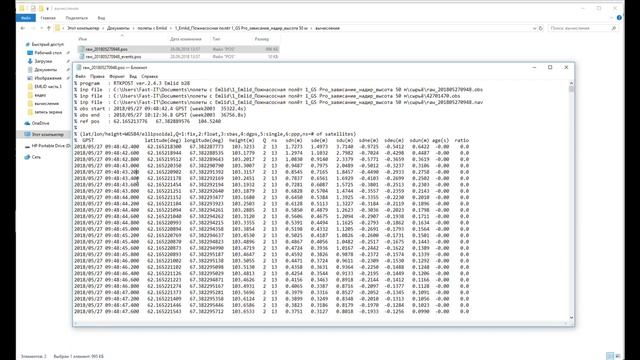
Task: Open EMLID часть 1 folder in sidebar
Action: 44,87
